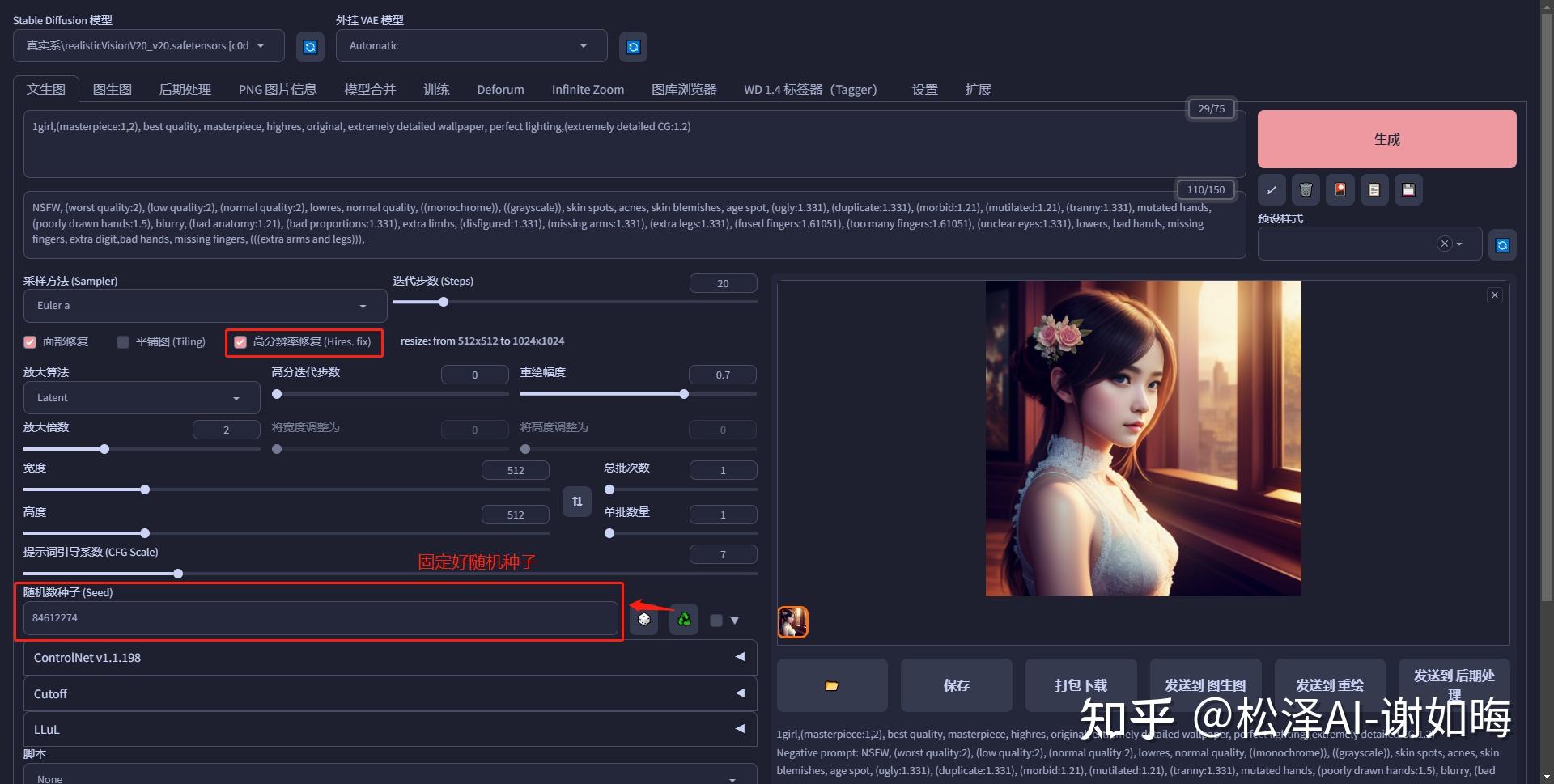Viewport: 1554px width, 784px height.
Task: Click the VAE model refresh icon
Action: tap(632, 46)
